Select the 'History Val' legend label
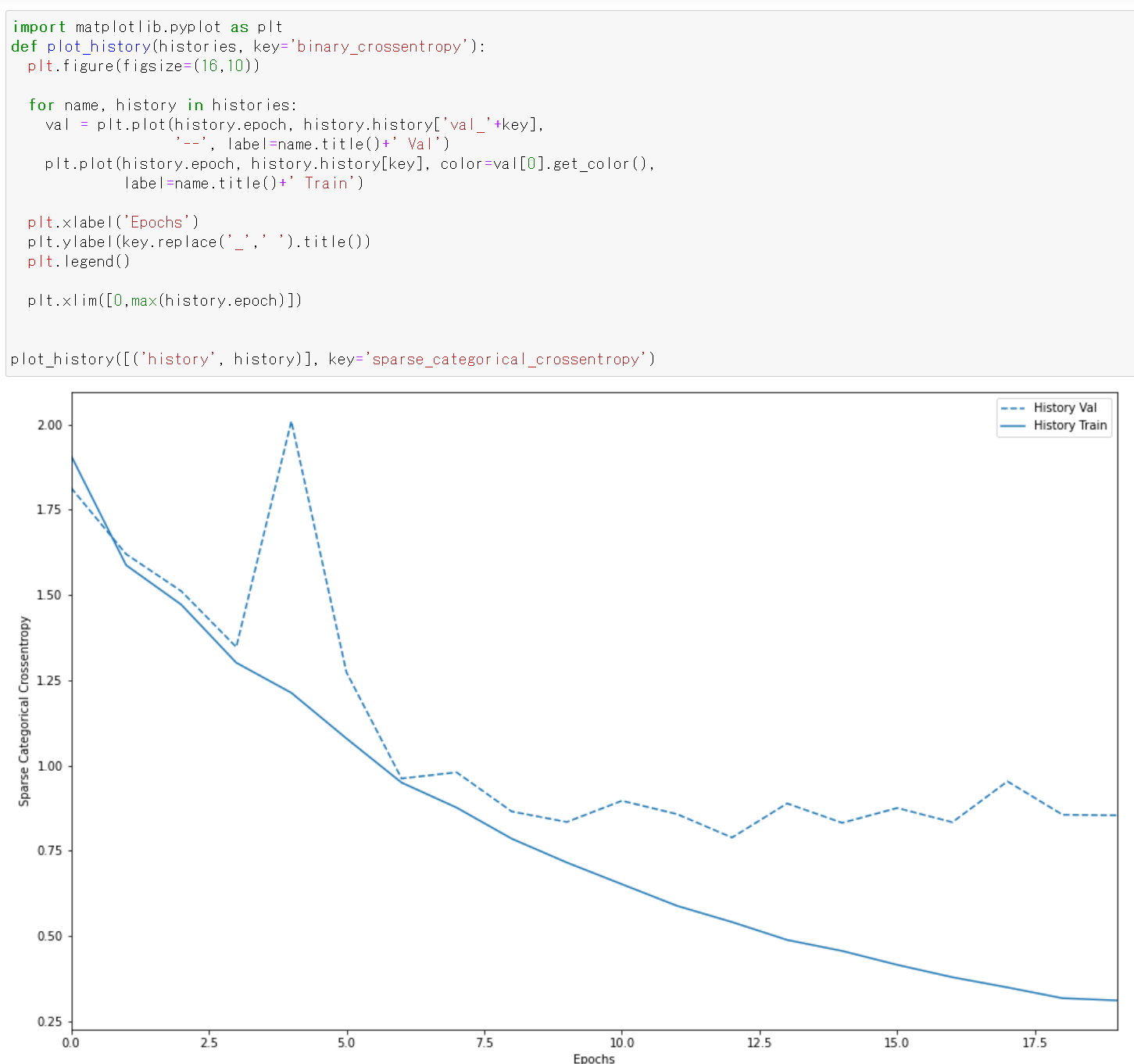 pos(1064,408)
